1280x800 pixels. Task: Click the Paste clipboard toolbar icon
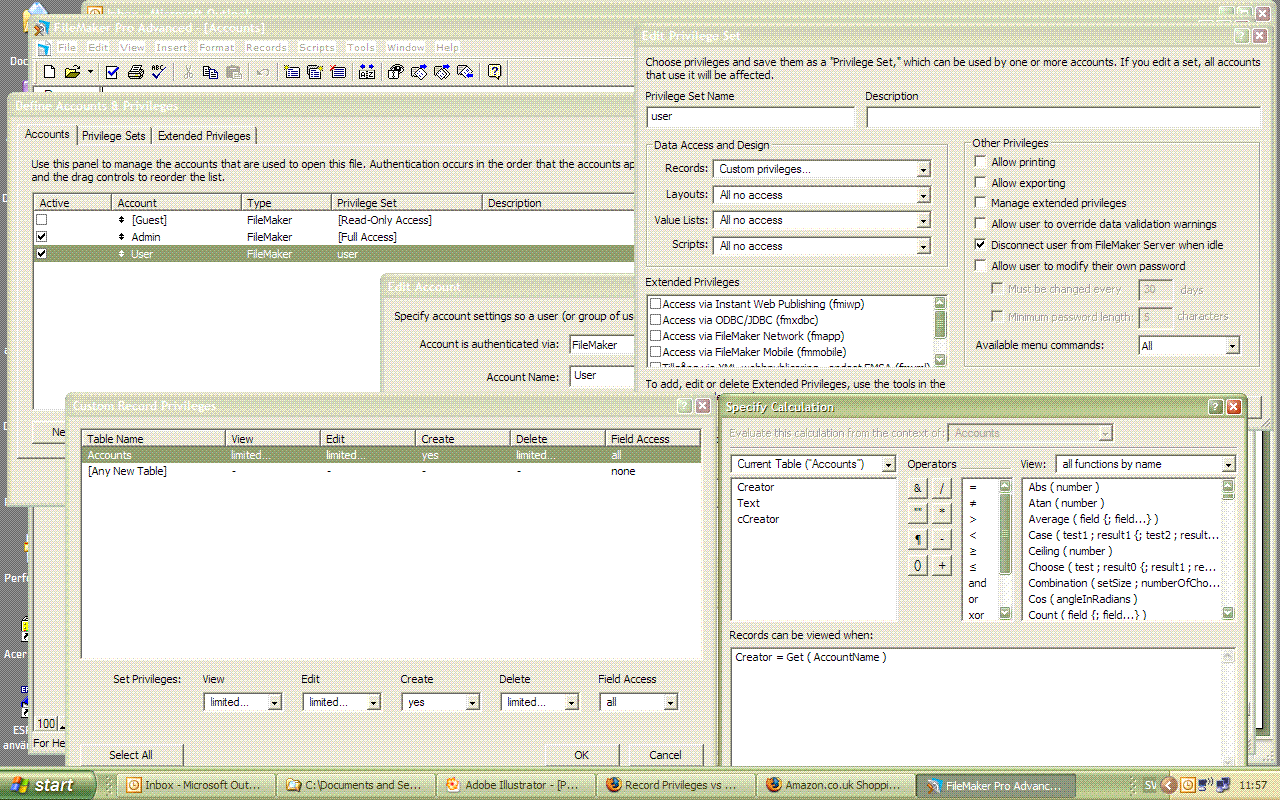(x=233, y=72)
